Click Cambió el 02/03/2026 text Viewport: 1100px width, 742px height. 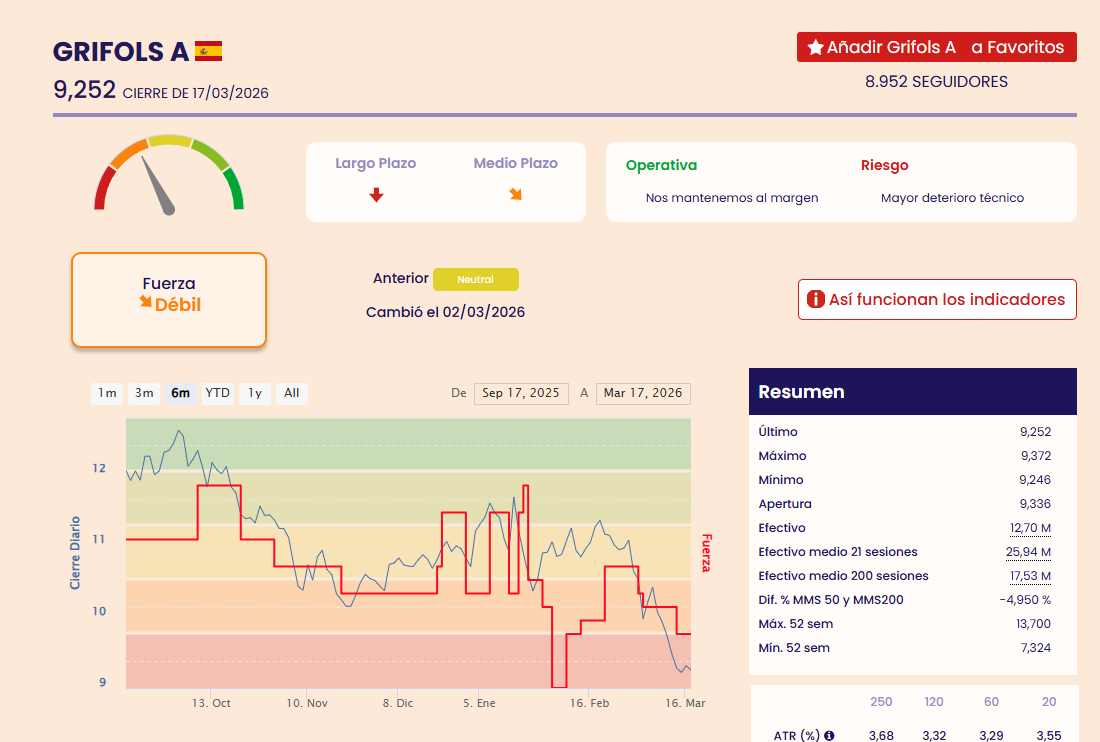[x=445, y=312]
